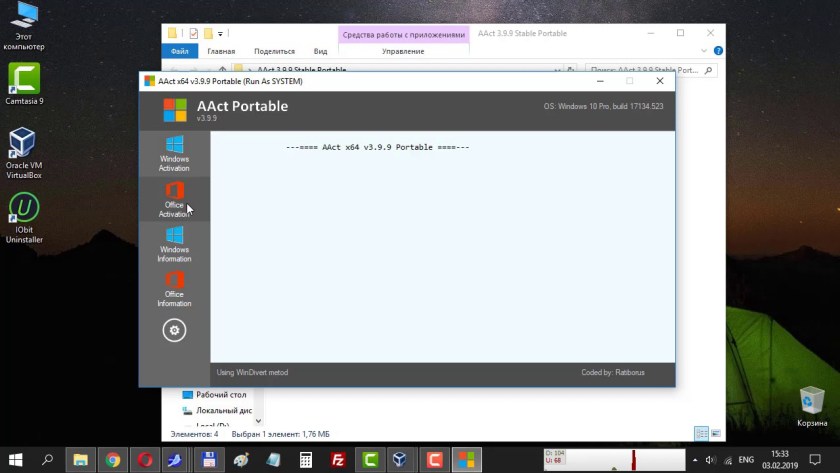Open floppy disk save app in taskbar
This screenshot has width=840, height=473.
[209, 460]
